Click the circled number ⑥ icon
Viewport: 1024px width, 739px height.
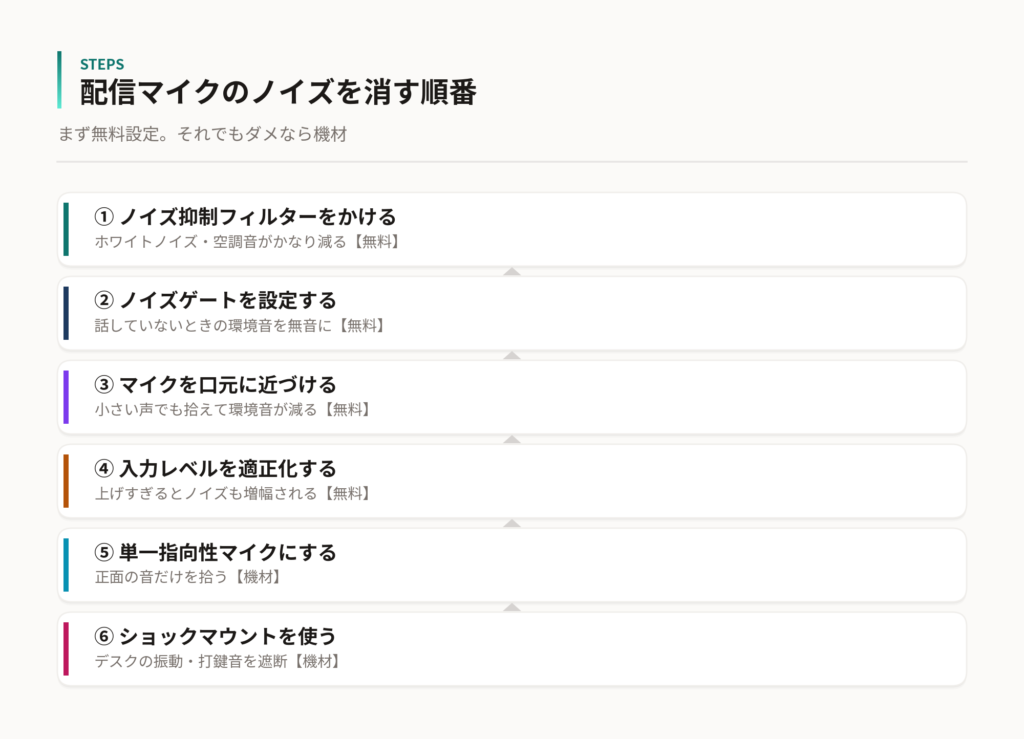[x=104, y=637]
